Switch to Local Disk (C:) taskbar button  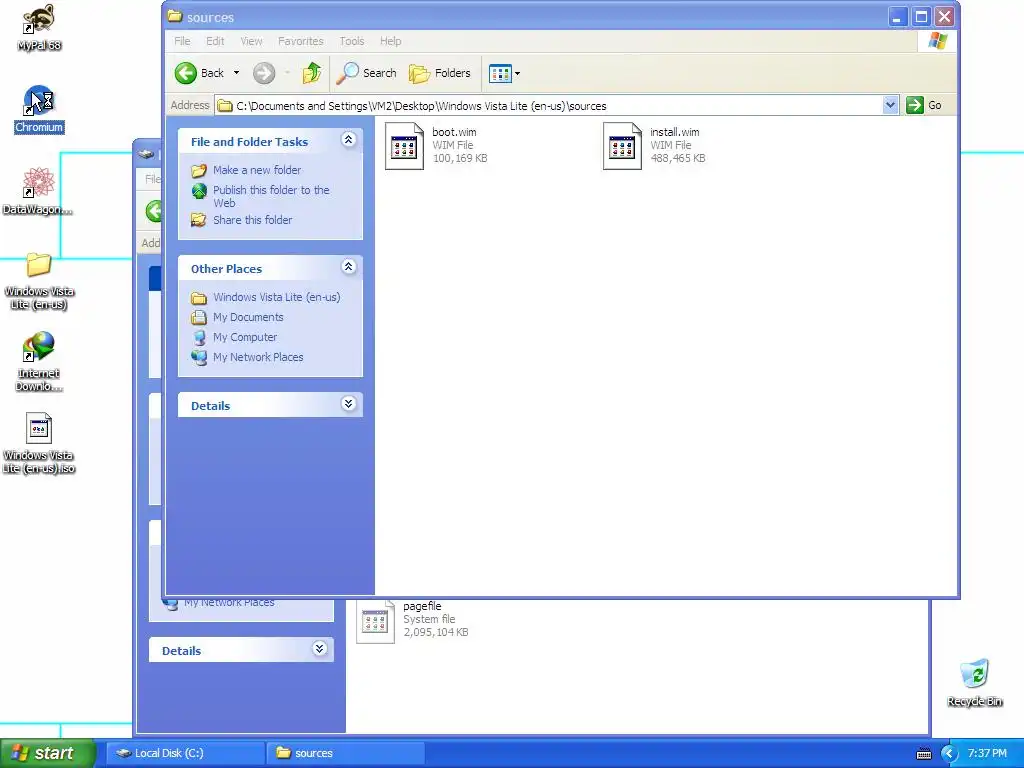point(185,754)
